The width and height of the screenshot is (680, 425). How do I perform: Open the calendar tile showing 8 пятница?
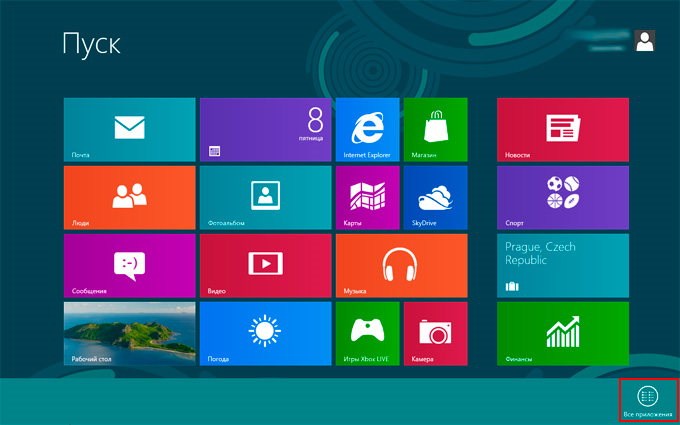(x=265, y=130)
